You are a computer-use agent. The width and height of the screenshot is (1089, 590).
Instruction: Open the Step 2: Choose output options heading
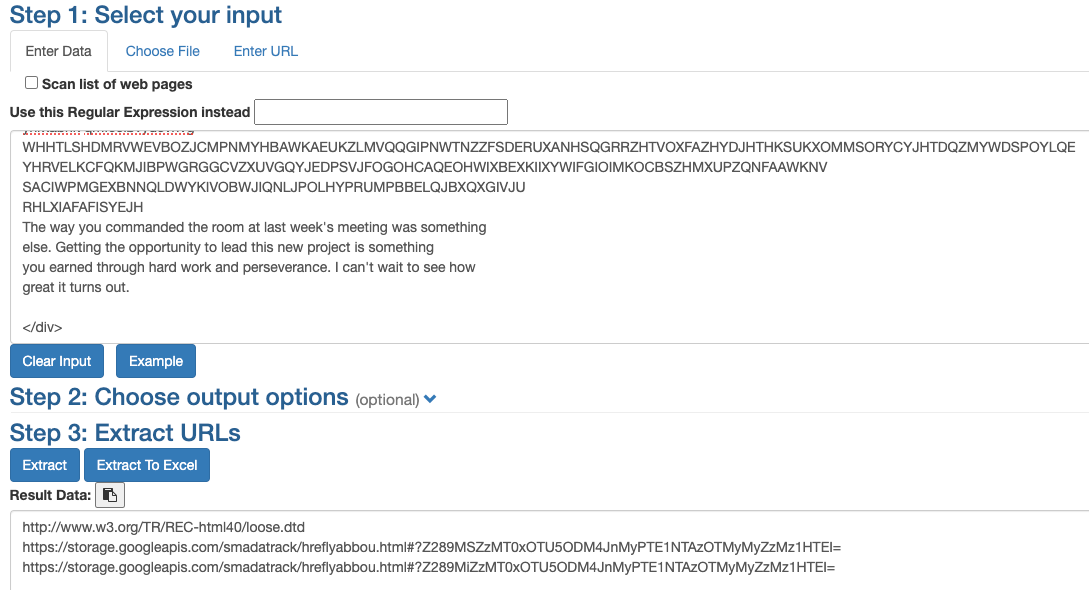pos(179,397)
